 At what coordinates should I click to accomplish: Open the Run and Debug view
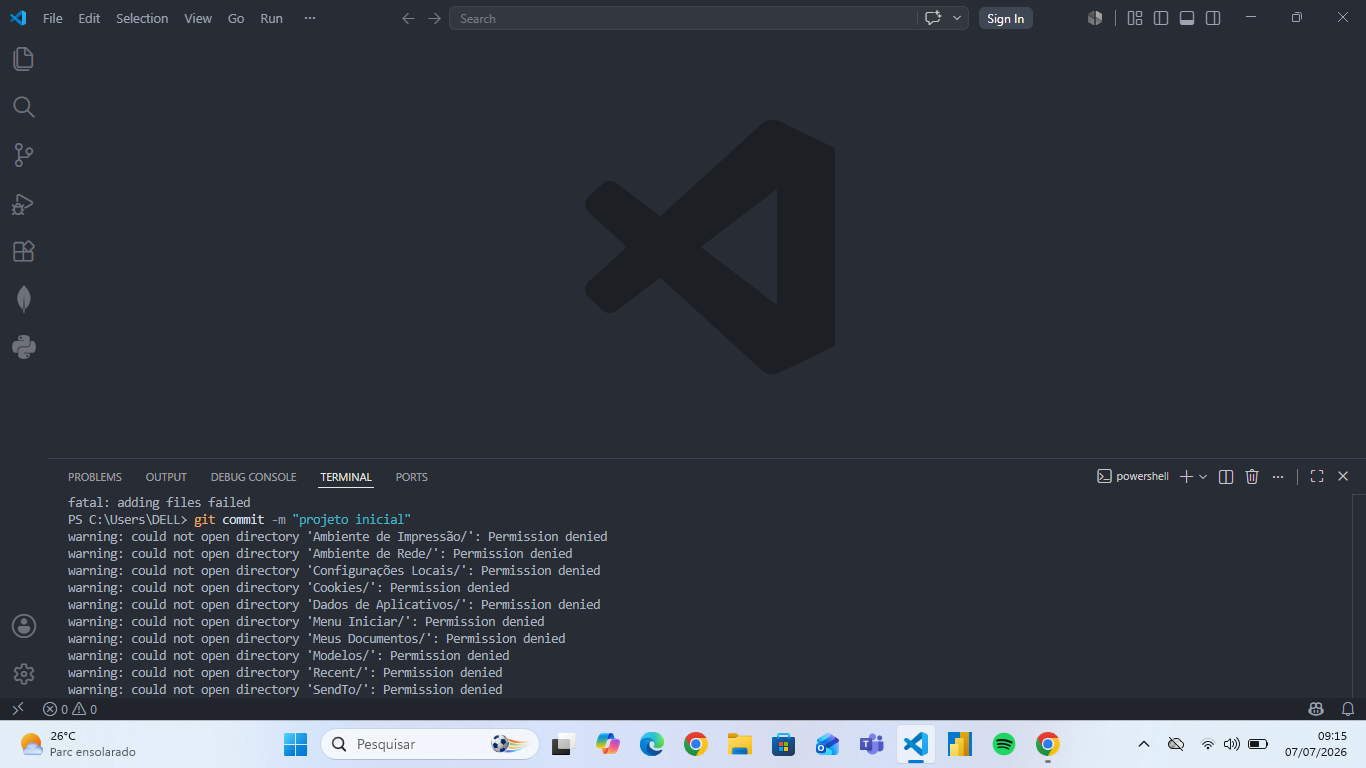(23, 204)
